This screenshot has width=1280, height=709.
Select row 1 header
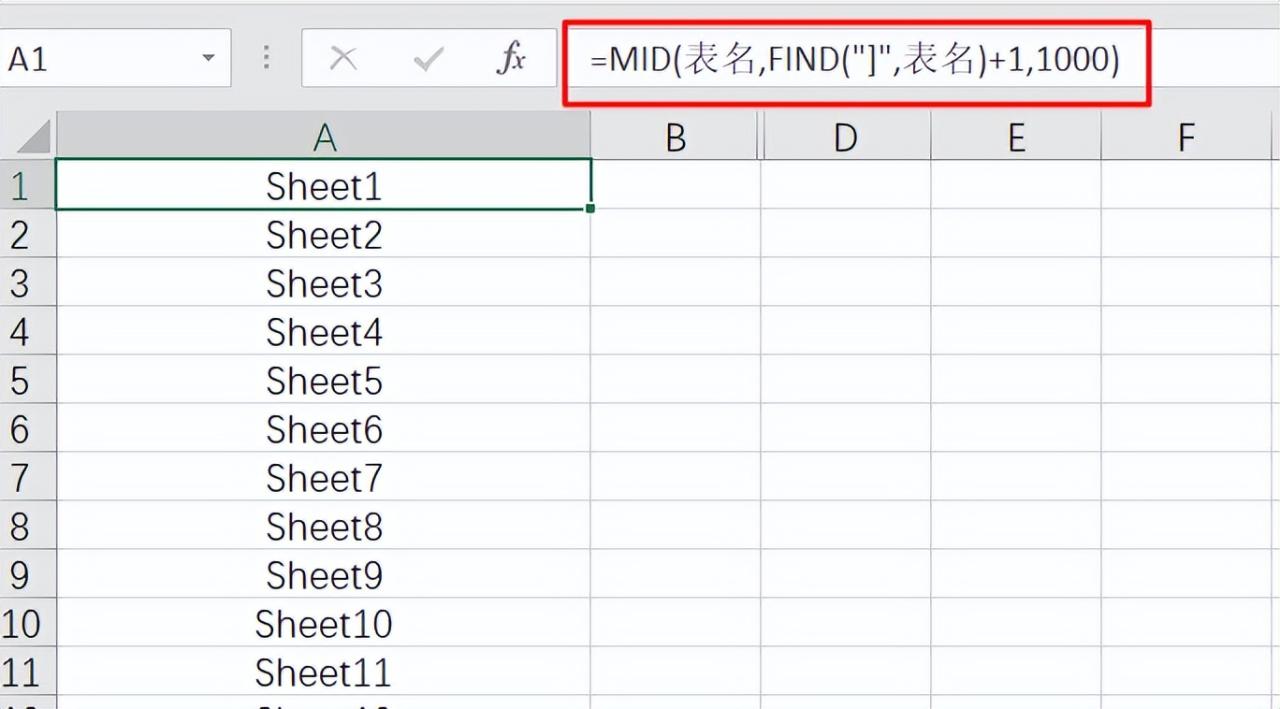[x=28, y=185]
